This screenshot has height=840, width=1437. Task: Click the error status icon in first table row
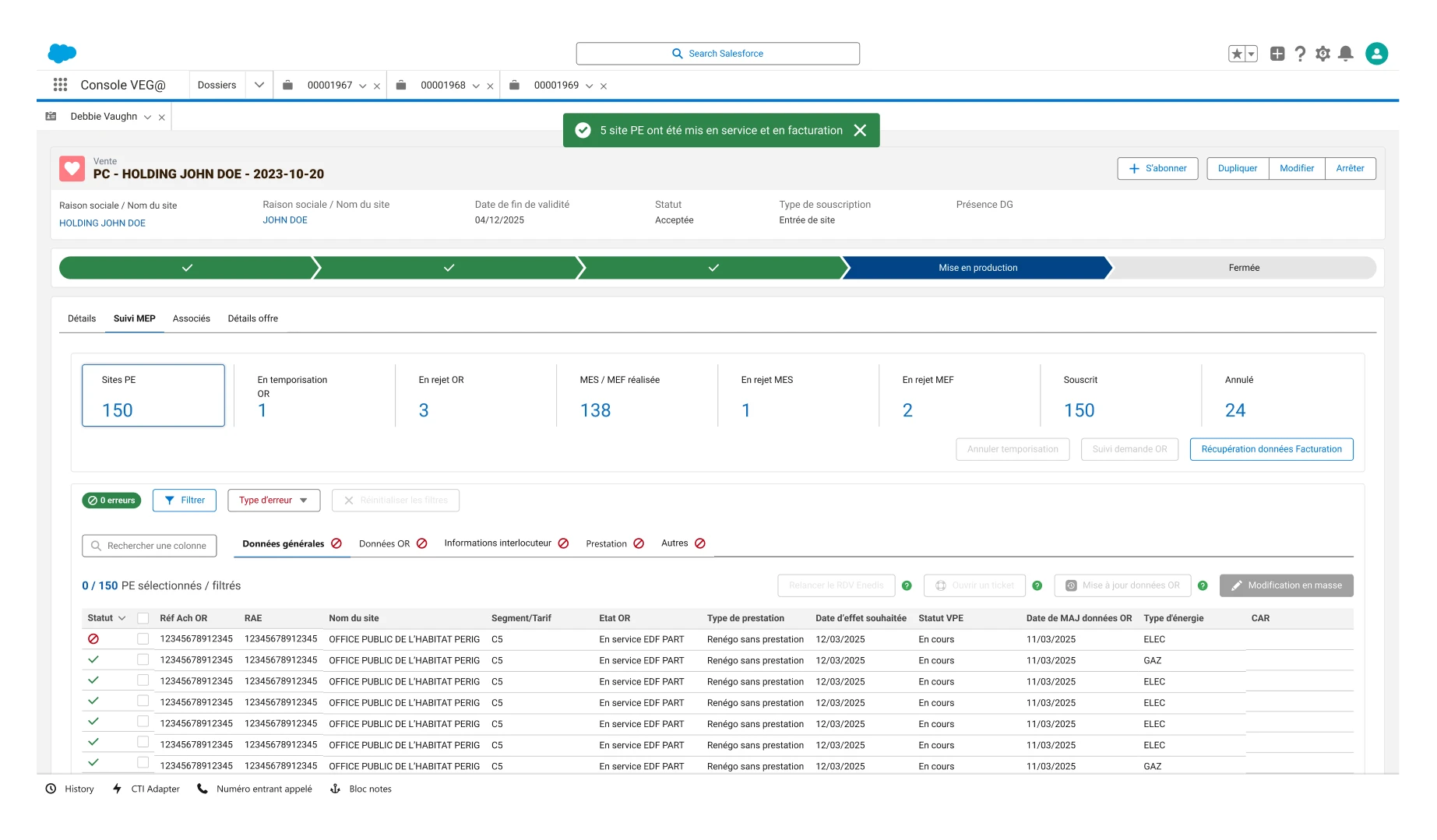[93, 638]
